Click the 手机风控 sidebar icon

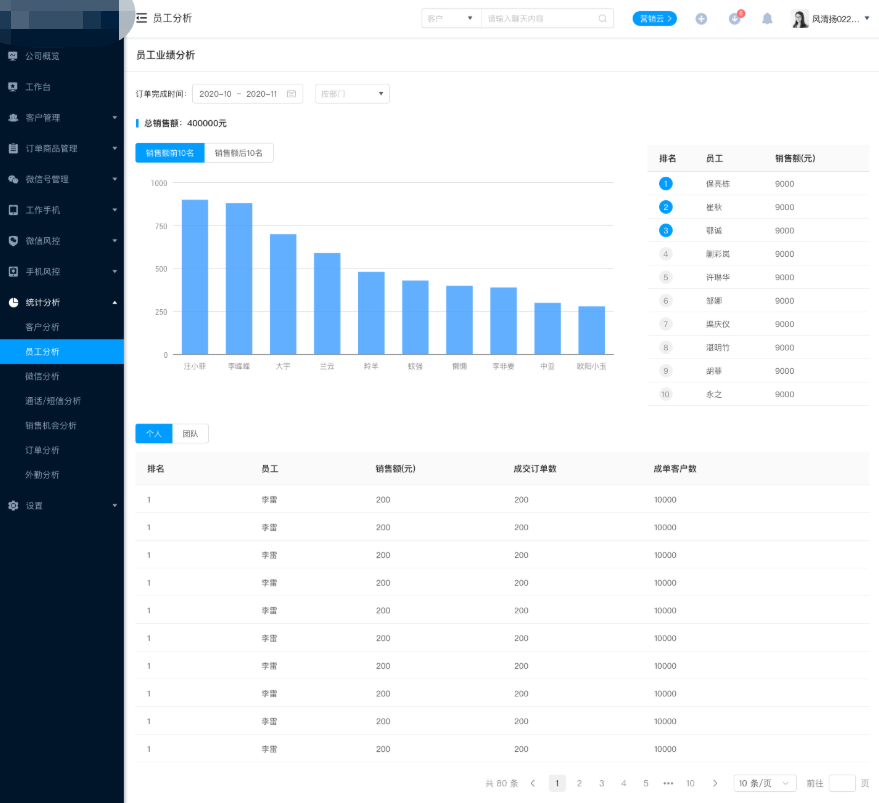pos(13,271)
